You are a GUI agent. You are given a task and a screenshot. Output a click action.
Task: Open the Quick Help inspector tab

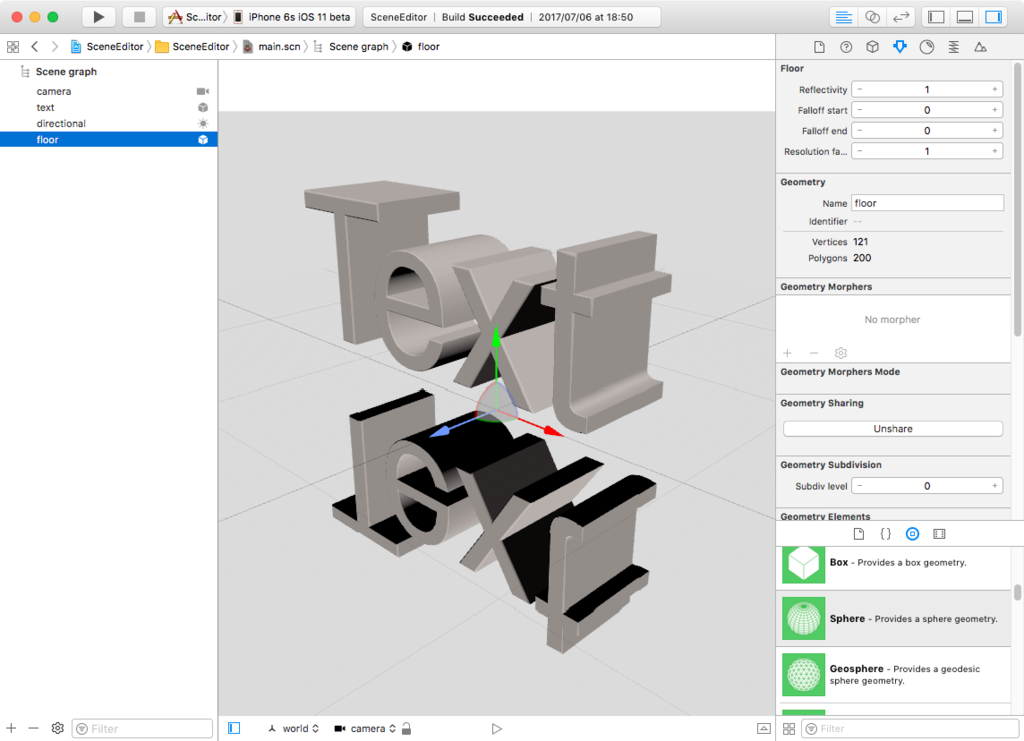pos(846,47)
